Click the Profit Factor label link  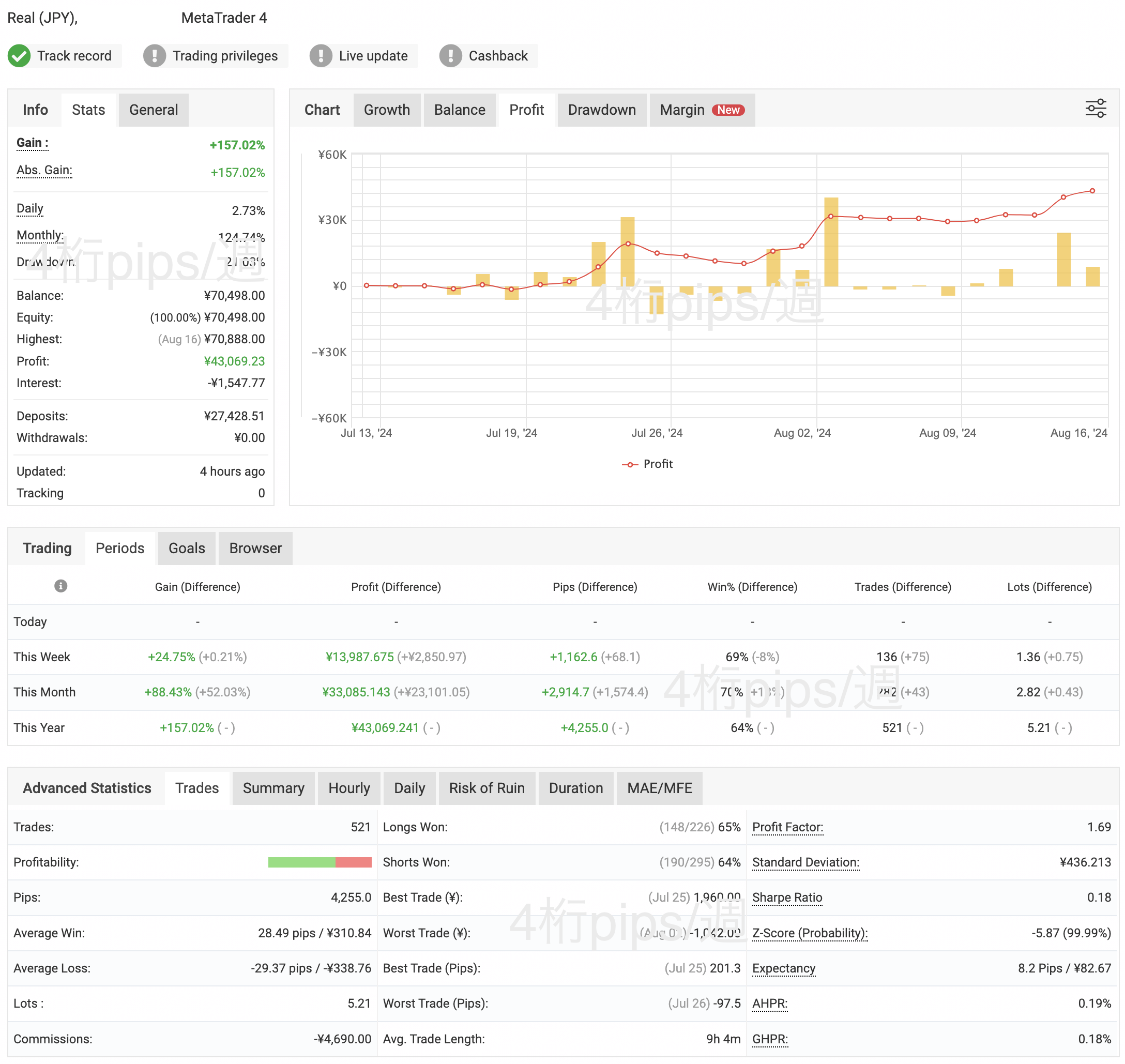pos(787,828)
